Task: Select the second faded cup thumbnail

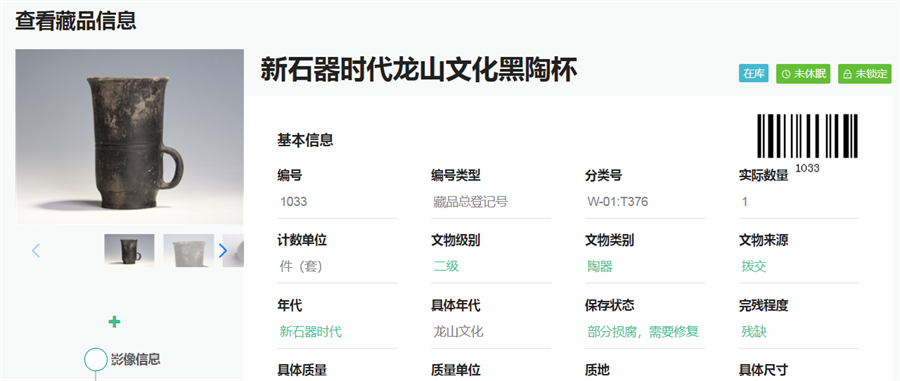Action: (x=189, y=250)
